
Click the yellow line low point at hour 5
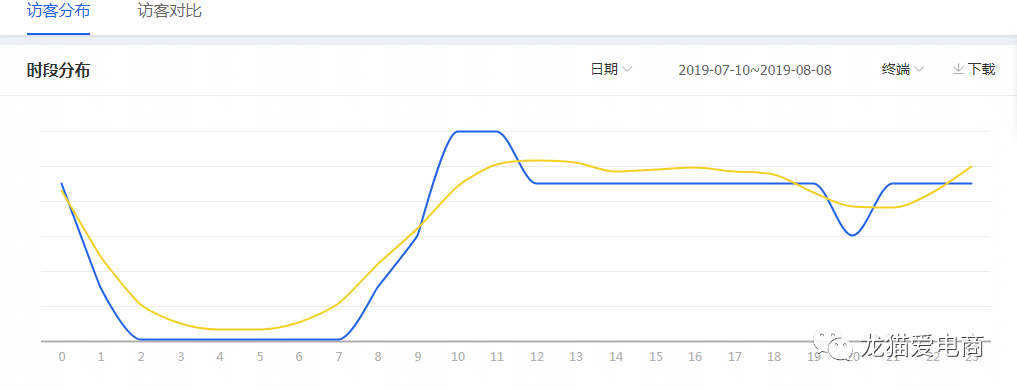tap(259, 329)
